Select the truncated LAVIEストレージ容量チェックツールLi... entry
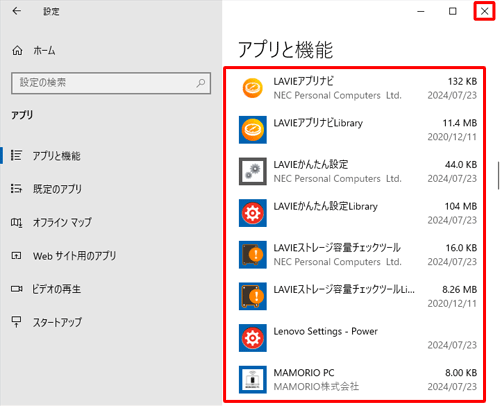Viewport: 500px width, 406px height. [344, 290]
